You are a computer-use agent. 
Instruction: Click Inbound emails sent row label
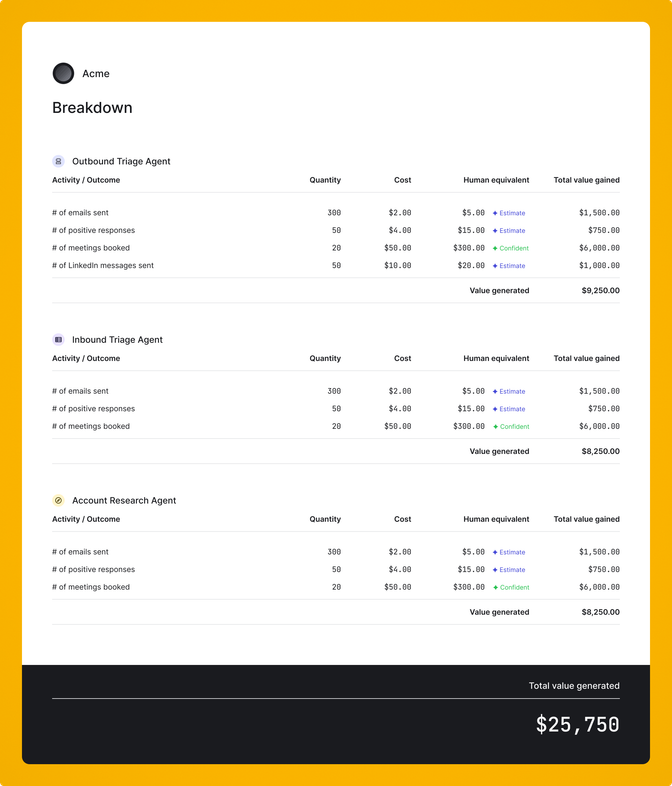point(80,391)
